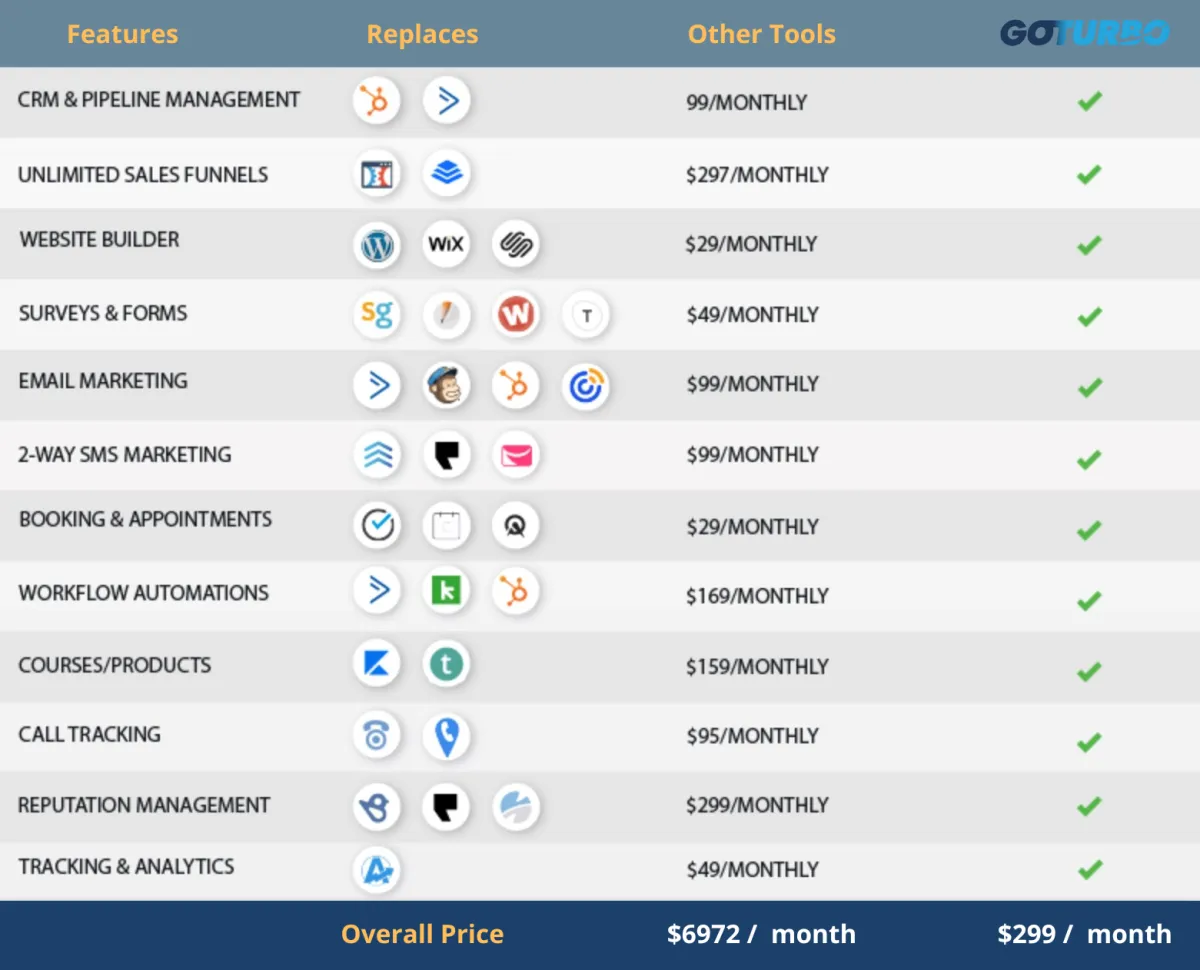Open the WordPress logo in Website Builder row
Screen dimensions: 1200x970
coord(377,244)
